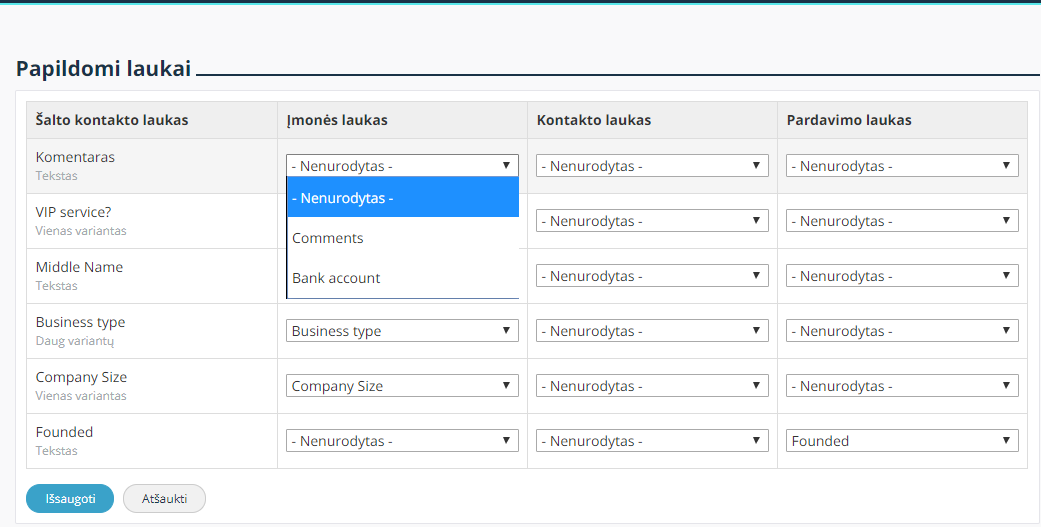Click the Atšaukti cancel button

[165, 499]
